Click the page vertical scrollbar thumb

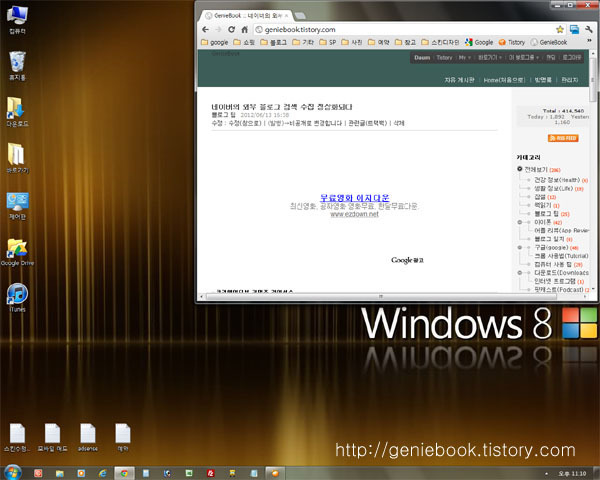click(592, 79)
